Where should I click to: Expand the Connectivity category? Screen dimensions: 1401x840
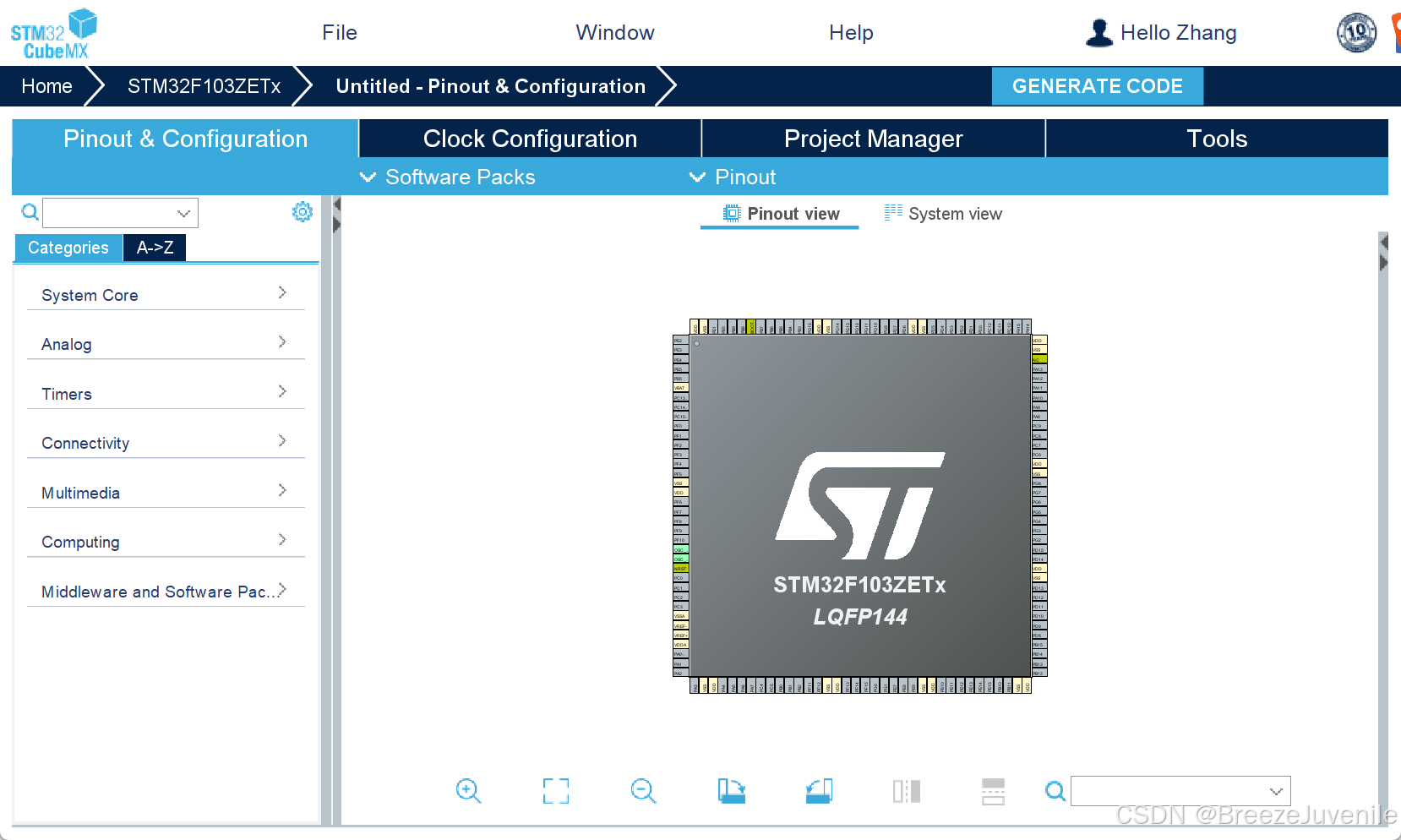click(x=166, y=442)
